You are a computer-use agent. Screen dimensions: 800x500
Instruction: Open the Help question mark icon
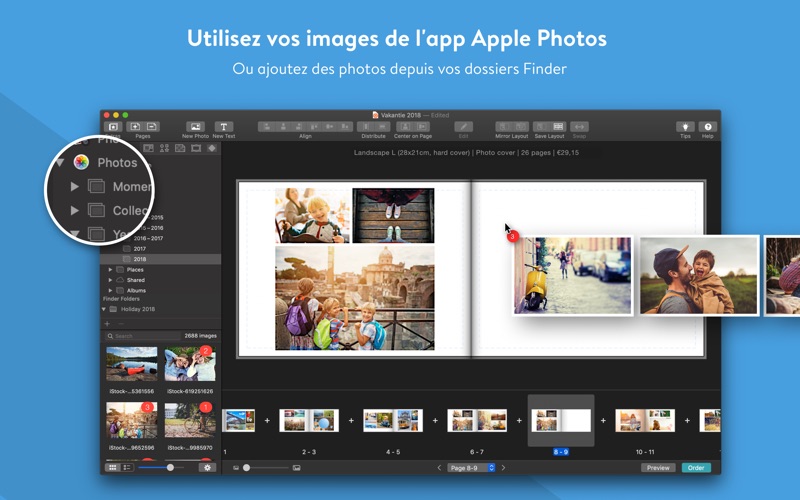point(708,127)
